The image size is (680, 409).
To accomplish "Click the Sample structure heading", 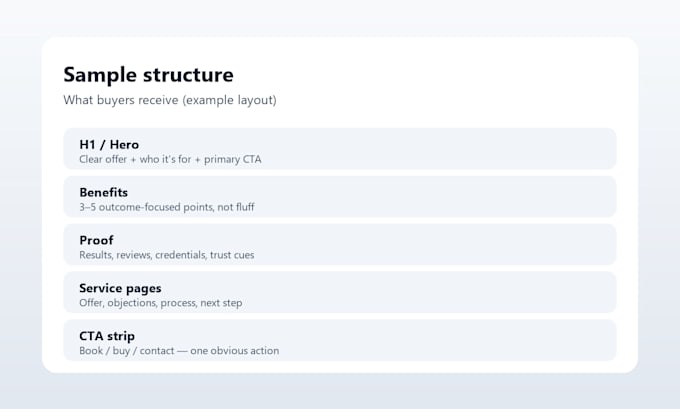I will pyautogui.click(x=148, y=75).
